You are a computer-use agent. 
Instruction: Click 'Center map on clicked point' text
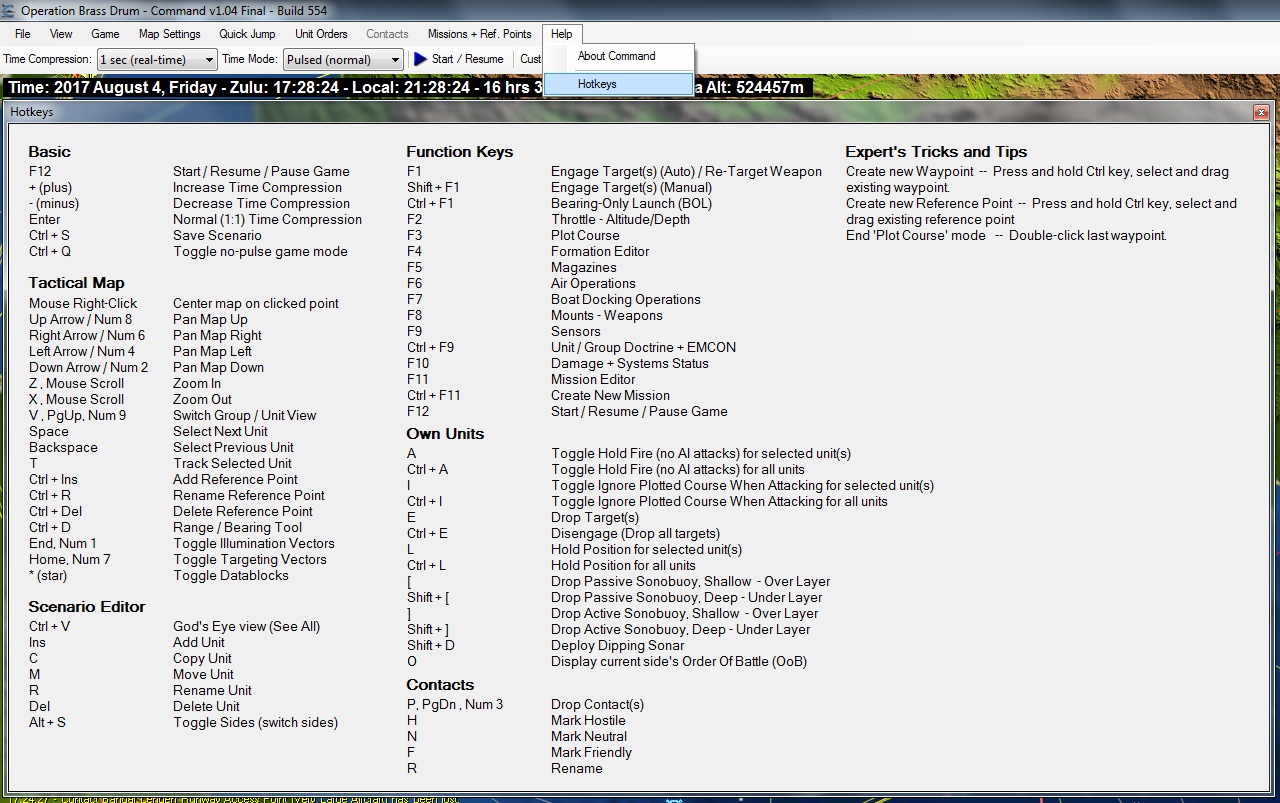click(x=256, y=303)
